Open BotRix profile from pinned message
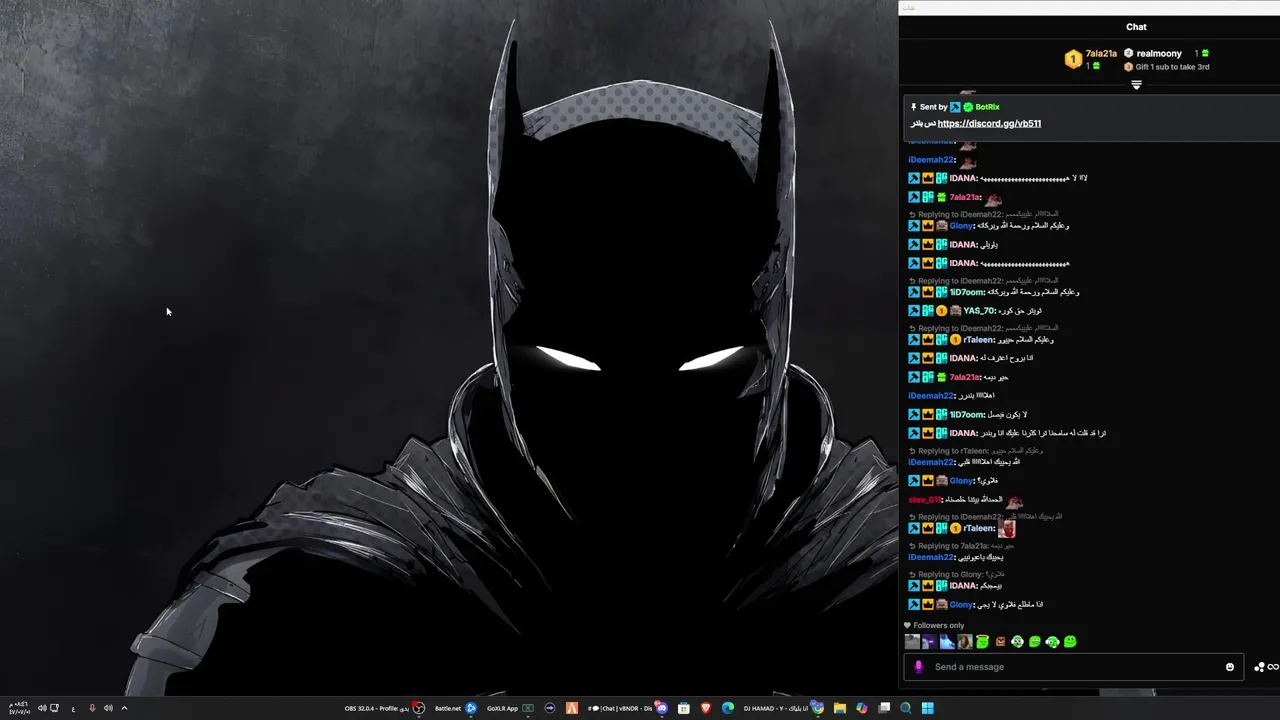The width and height of the screenshot is (1280, 720). pyautogui.click(x=987, y=107)
